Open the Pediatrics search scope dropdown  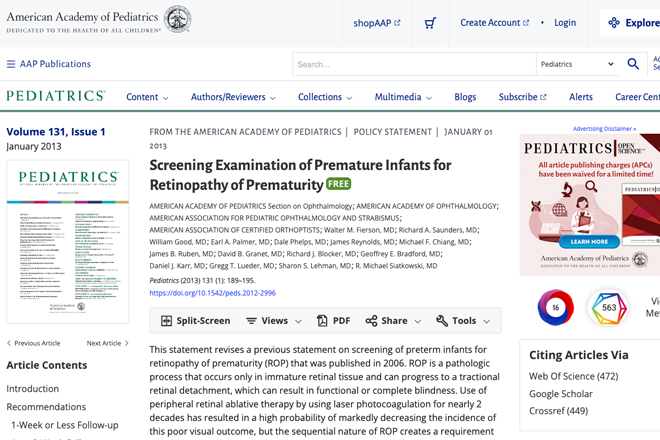pos(578,64)
